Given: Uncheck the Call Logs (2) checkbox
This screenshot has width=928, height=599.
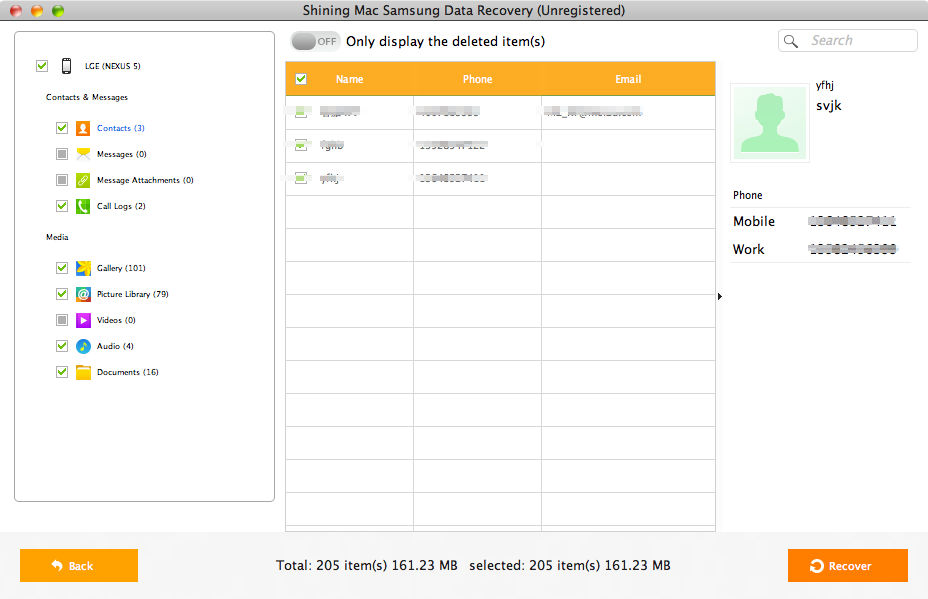Looking at the screenshot, I should (62, 206).
